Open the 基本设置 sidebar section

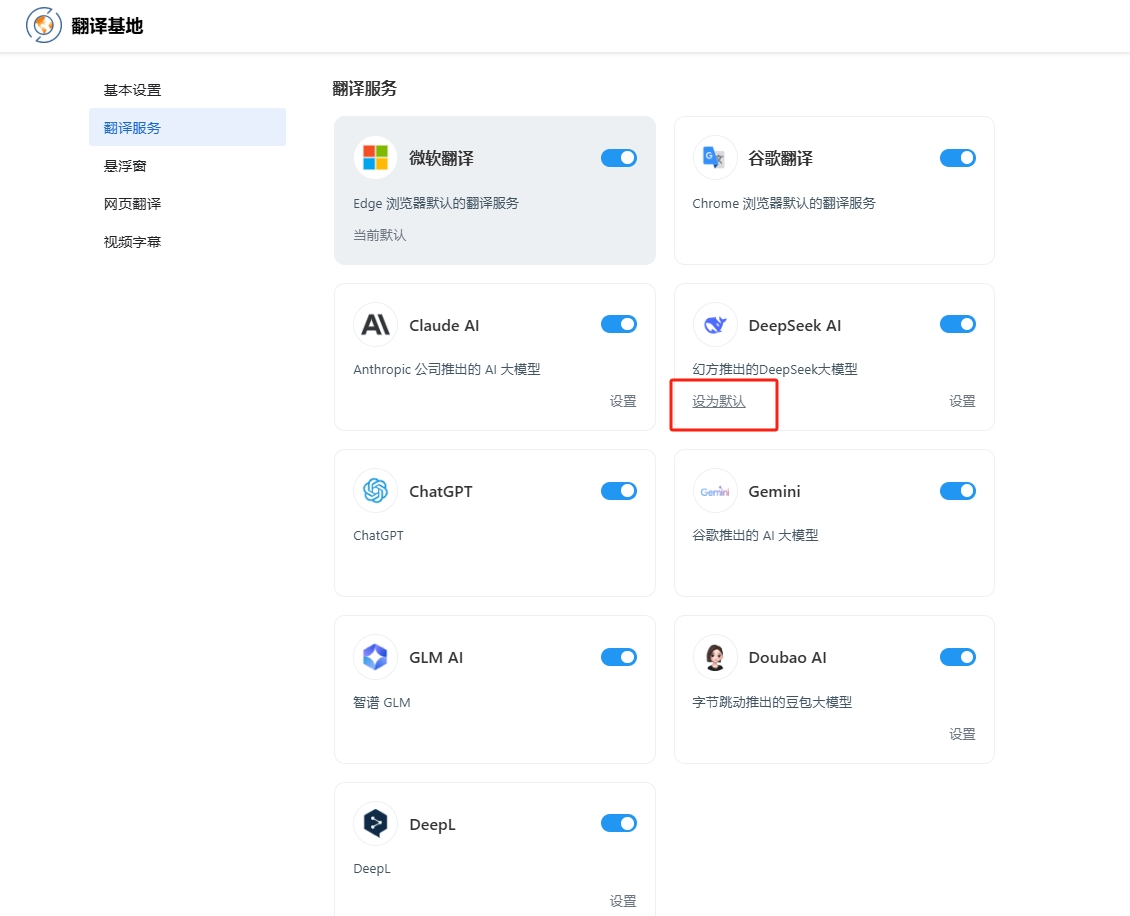click(x=187, y=90)
